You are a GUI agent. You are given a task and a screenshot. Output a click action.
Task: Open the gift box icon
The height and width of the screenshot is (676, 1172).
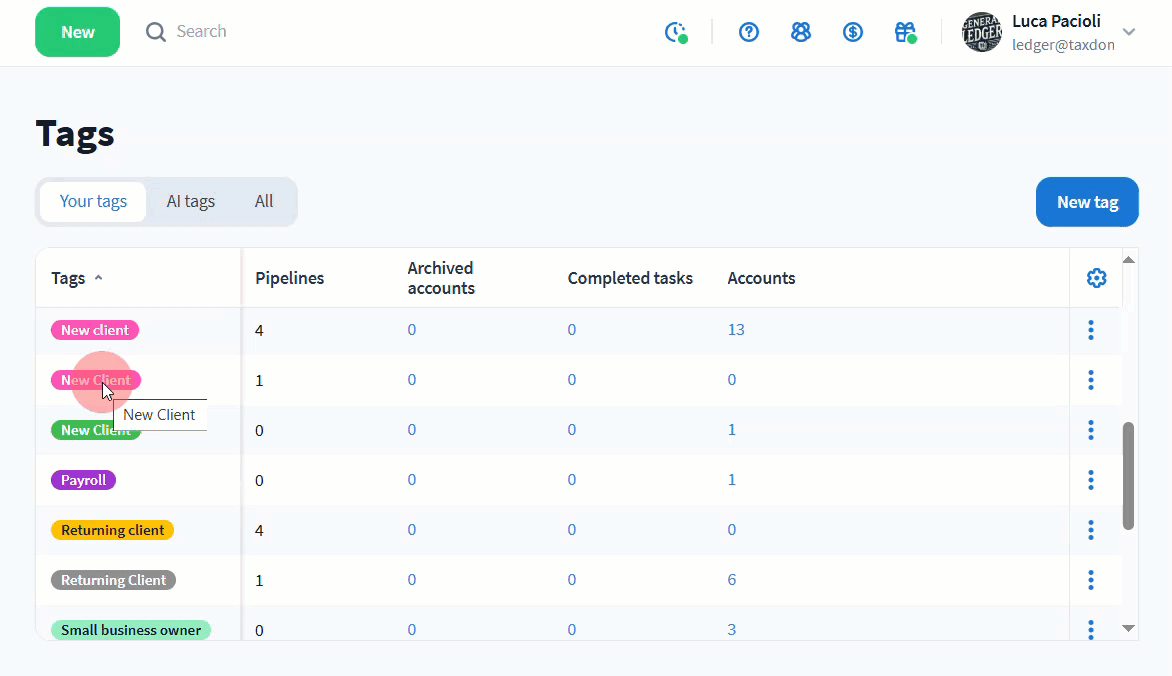click(x=905, y=32)
